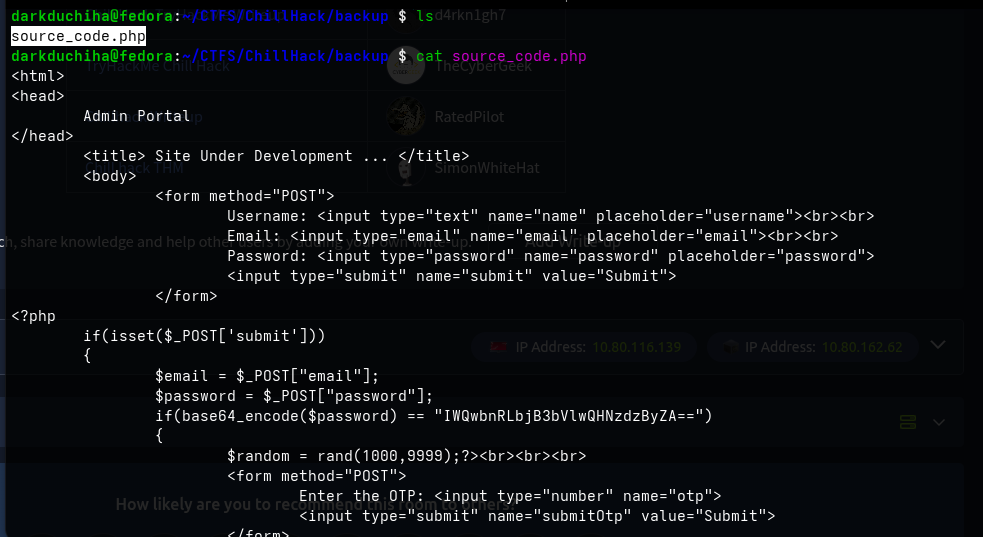Click RatedPilot's profile avatar
983x537 pixels.
406,117
